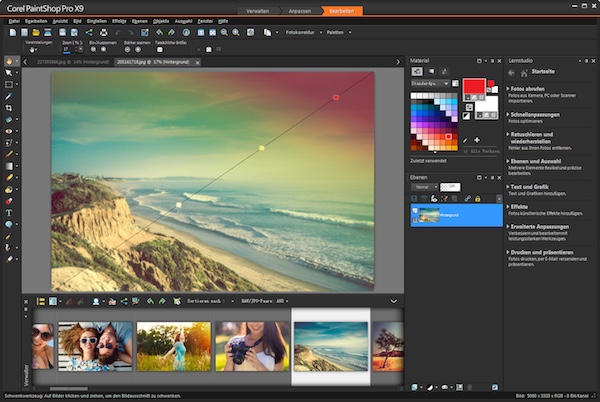Choose the Red Eye tool
600x402 pixels.
point(9,130)
